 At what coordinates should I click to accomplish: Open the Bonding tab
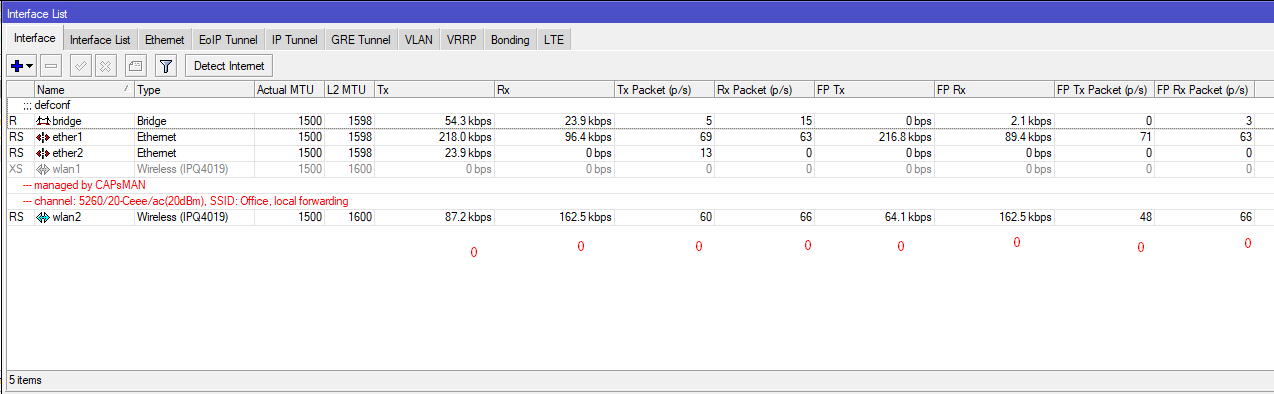(510, 39)
